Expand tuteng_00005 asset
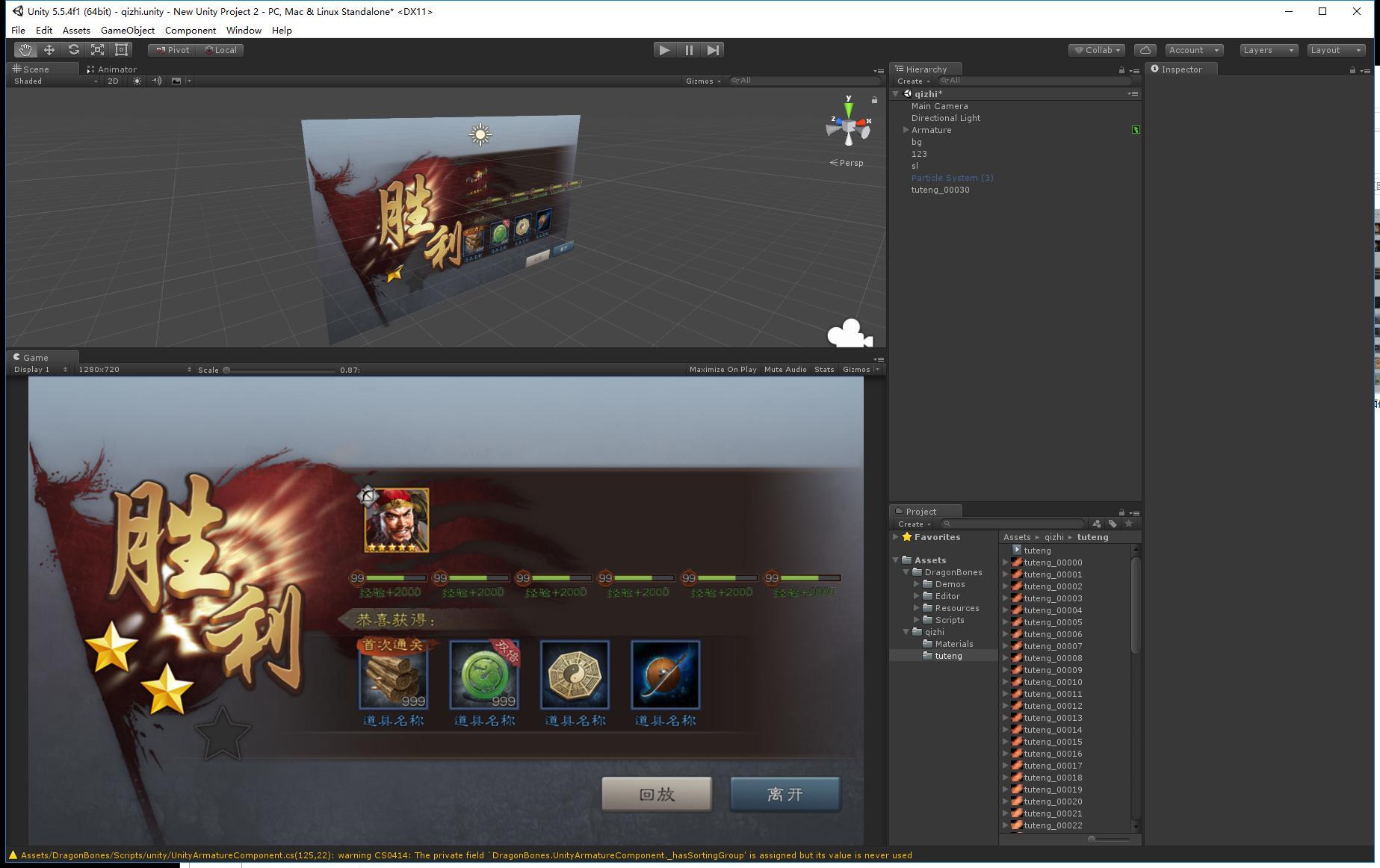The height and width of the screenshot is (868, 1380). pos(1006,622)
